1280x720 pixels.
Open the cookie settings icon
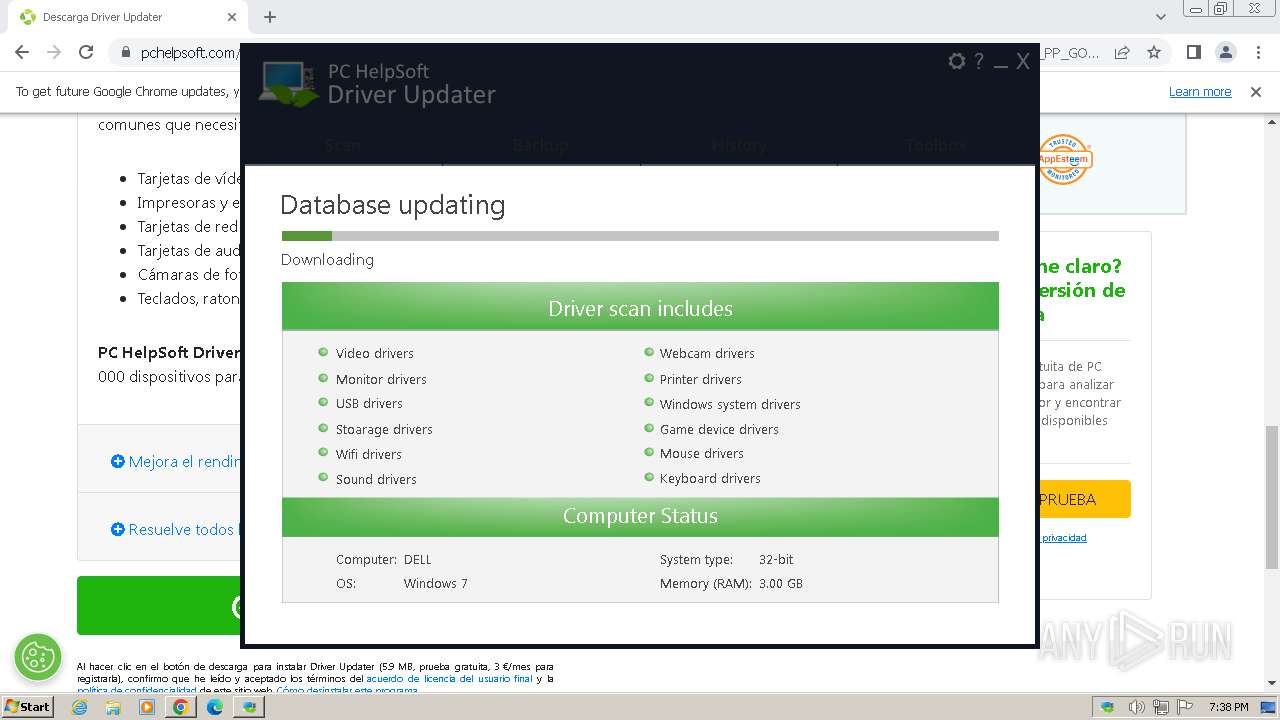(x=37, y=657)
